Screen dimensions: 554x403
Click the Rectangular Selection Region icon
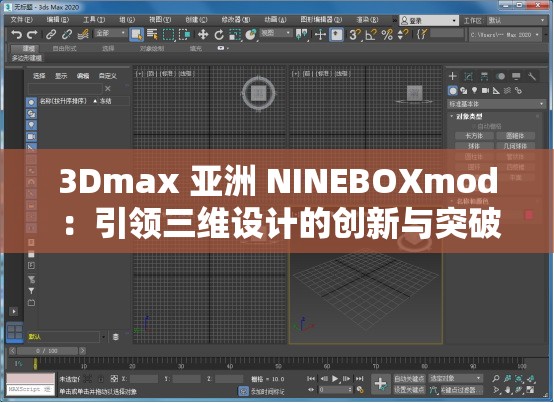169,35
